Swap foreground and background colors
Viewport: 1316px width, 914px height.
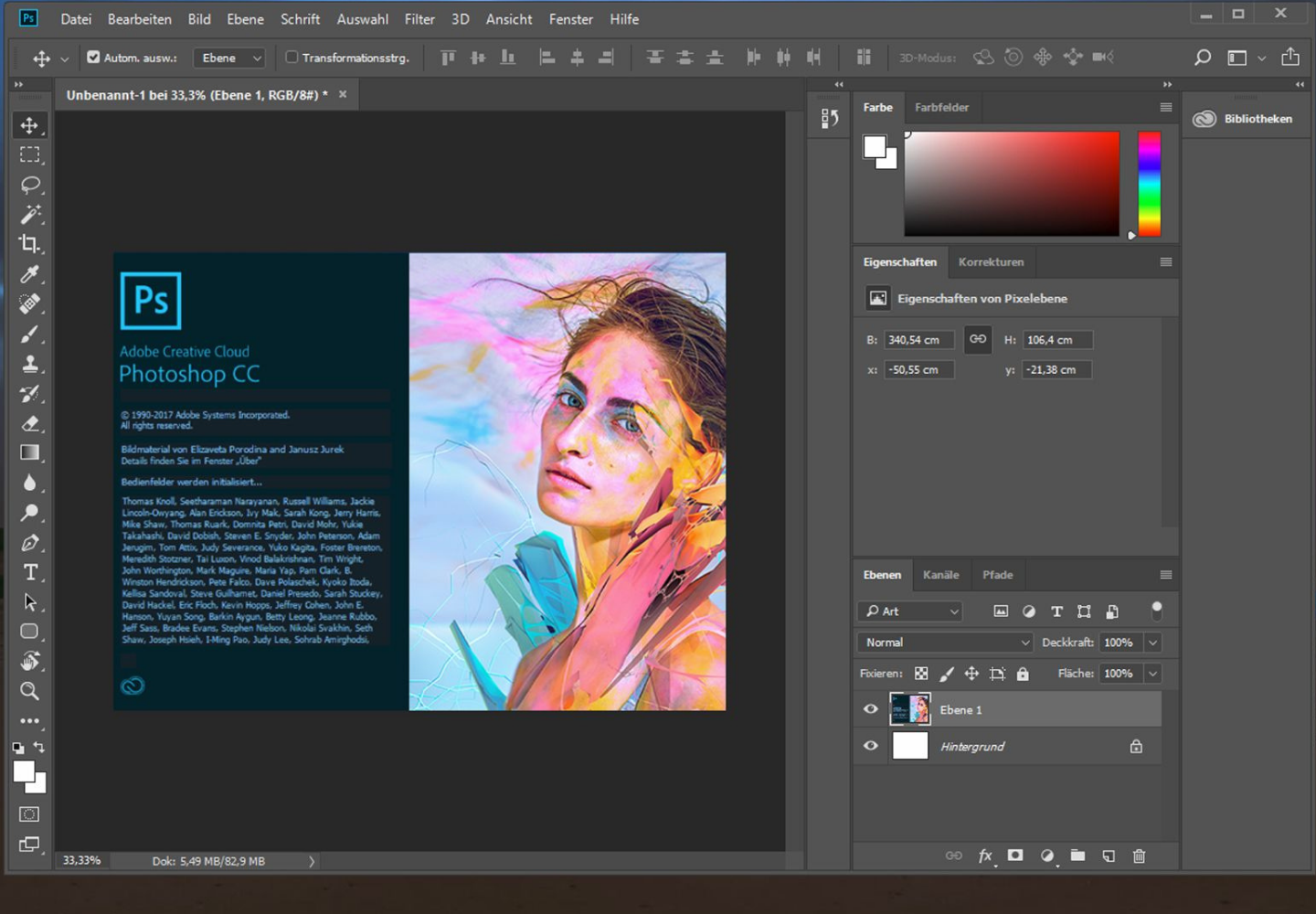pos(39,747)
